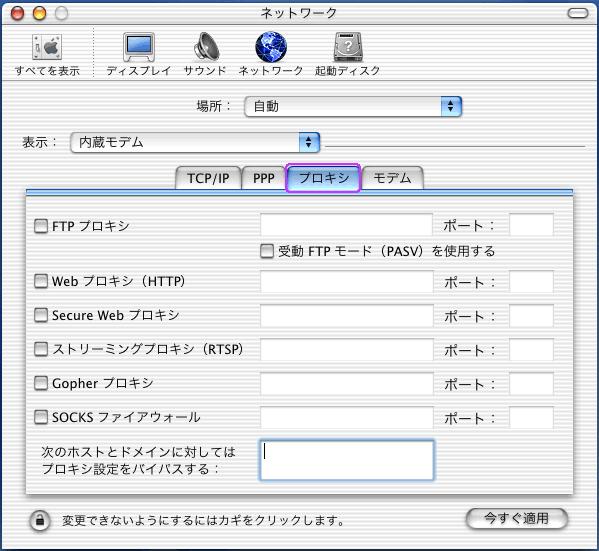This screenshot has width=599, height=551.
Task: Open the サウンド (Sound) speaker icon
Action: coord(205,47)
